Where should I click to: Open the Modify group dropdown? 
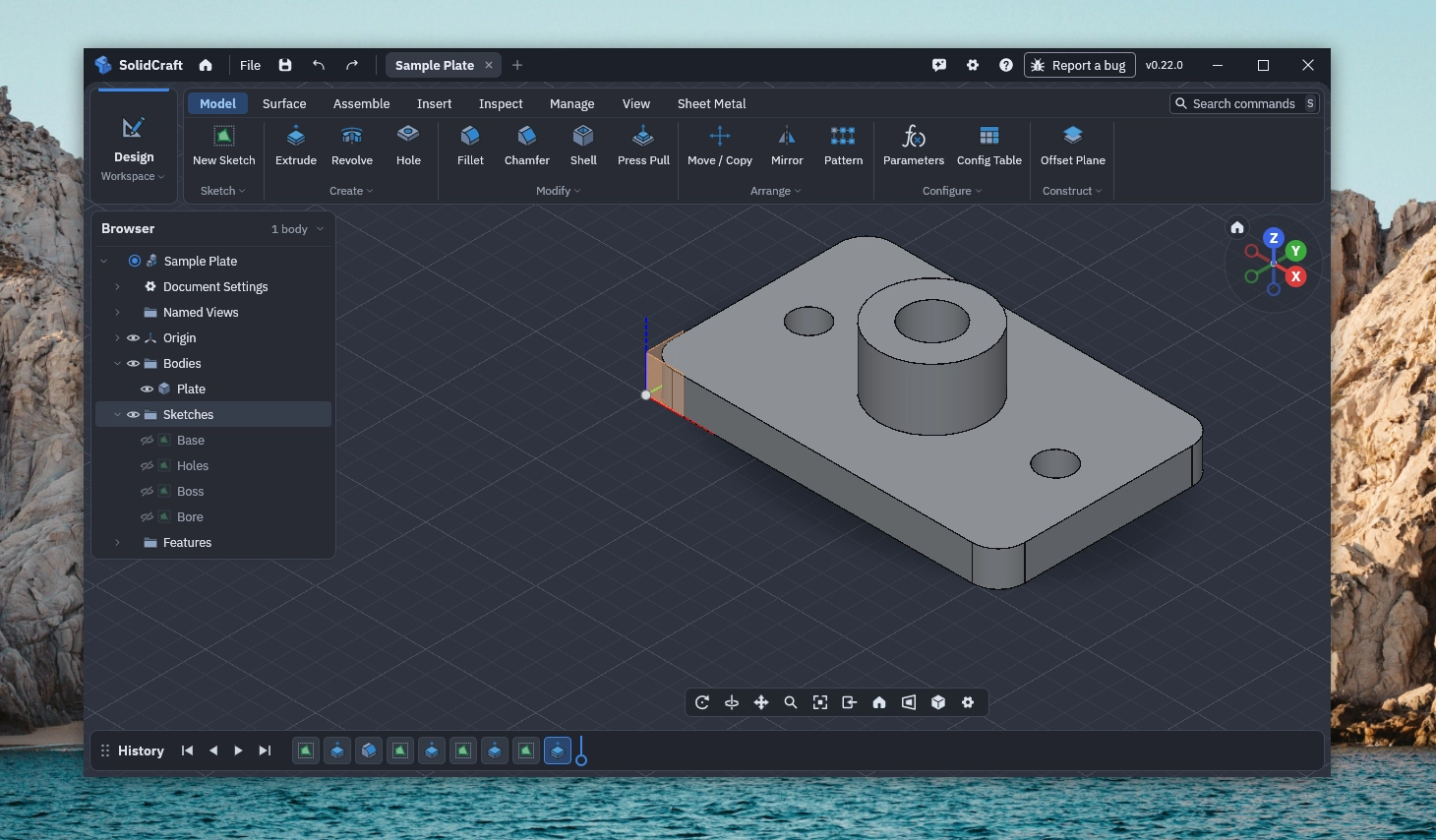coord(558,191)
